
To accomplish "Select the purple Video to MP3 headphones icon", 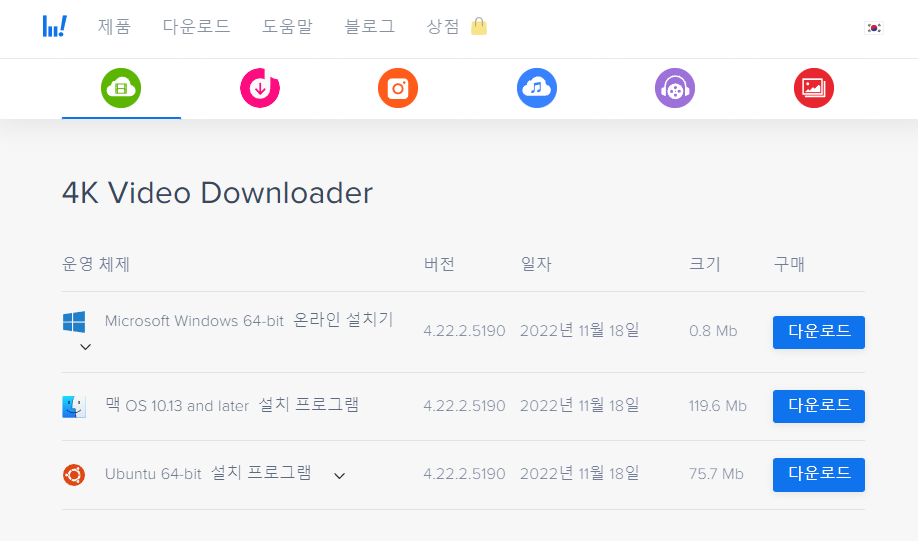I will (675, 88).
